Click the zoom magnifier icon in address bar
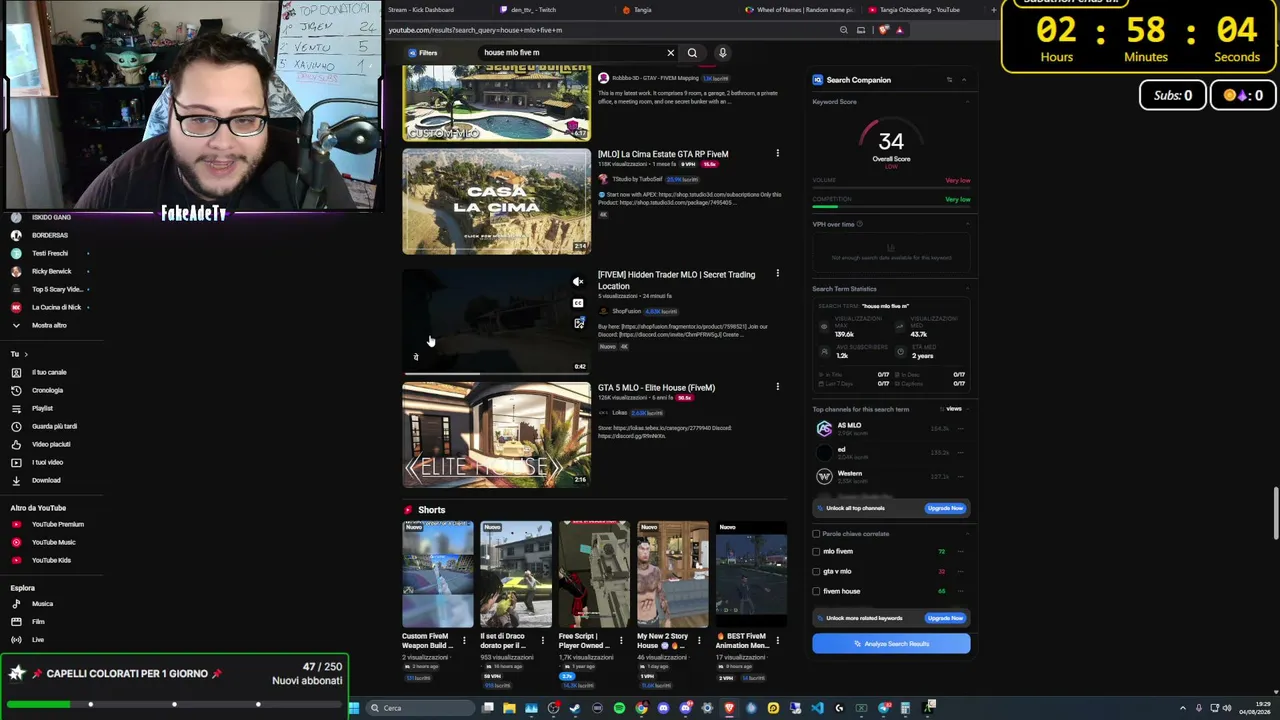The width and height of the screenshot is (1280, 720). pyautogui.click(x=844, y=30)
